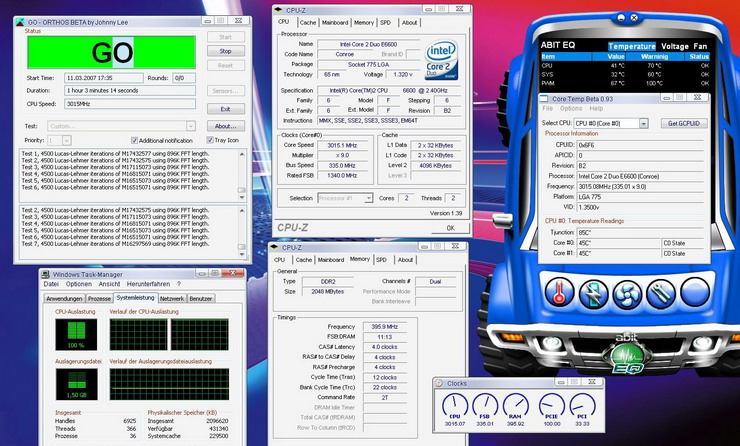Viewport: 740px width, 446px height.
Task: Open the Test type dropdown in ORTHOS
Action: tap(191, 126)
